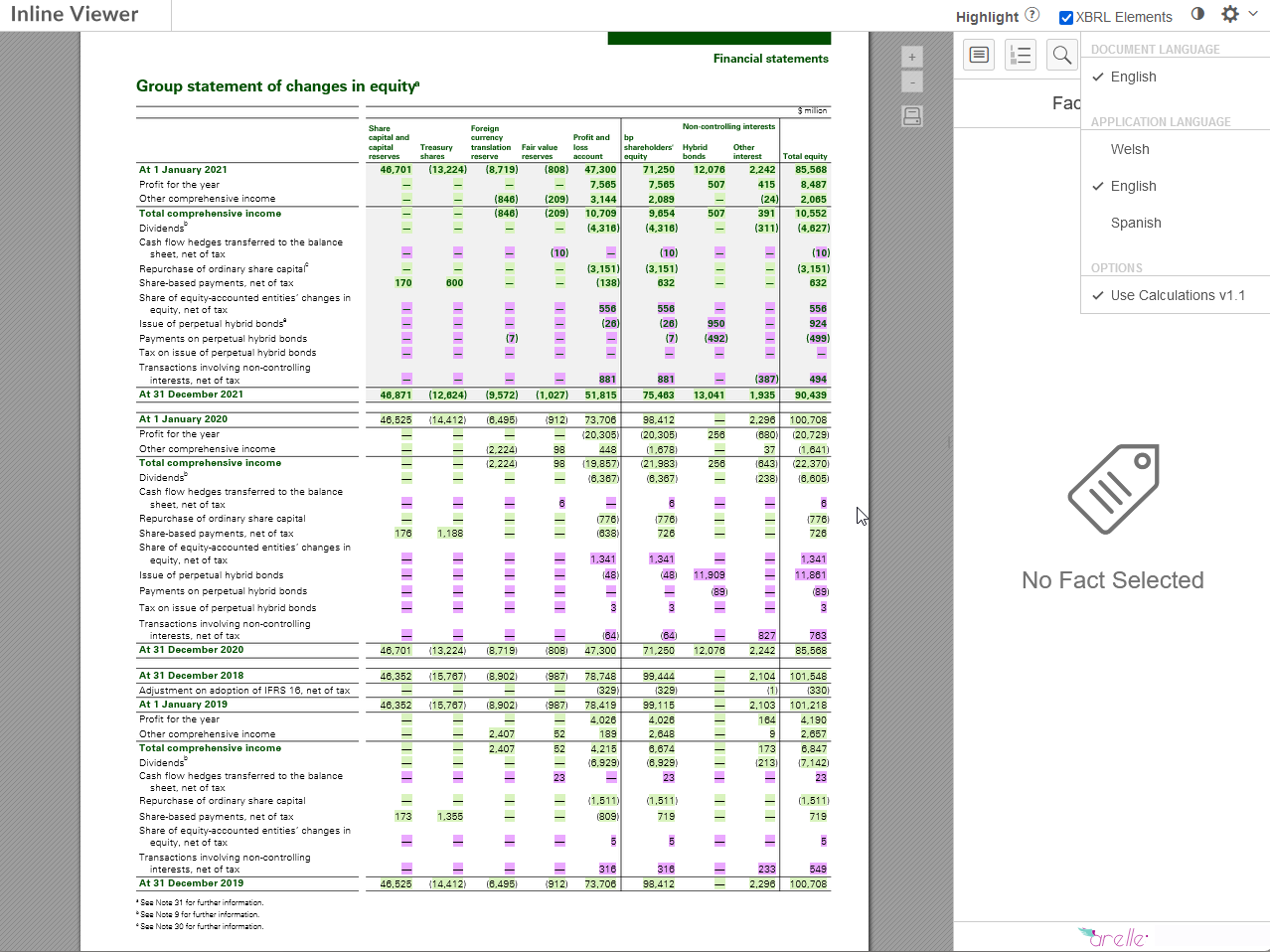Select bp shareholders' equity 75,463 at 31 December 2021
This screenshot has height=952, width=1270.
point(659,396)
